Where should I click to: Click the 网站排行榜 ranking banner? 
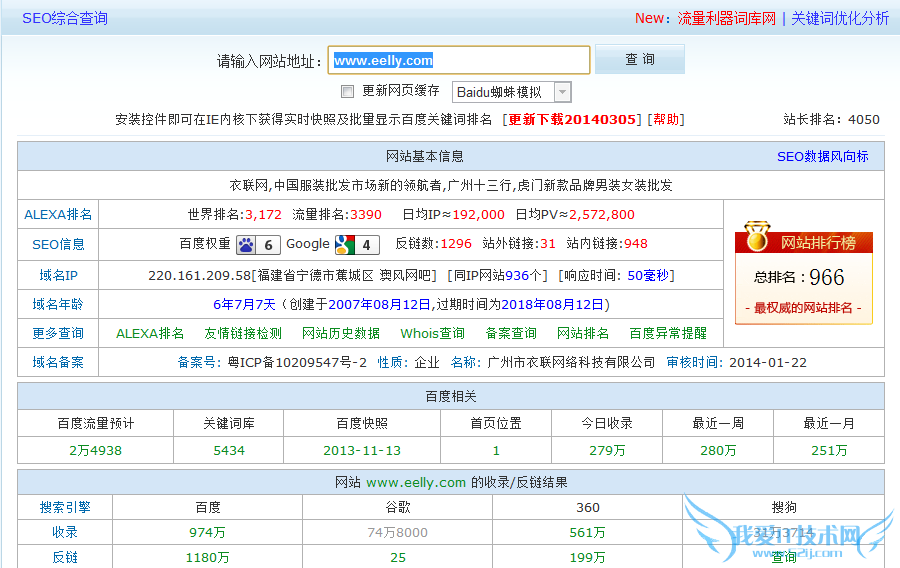(x=817, y=243)
